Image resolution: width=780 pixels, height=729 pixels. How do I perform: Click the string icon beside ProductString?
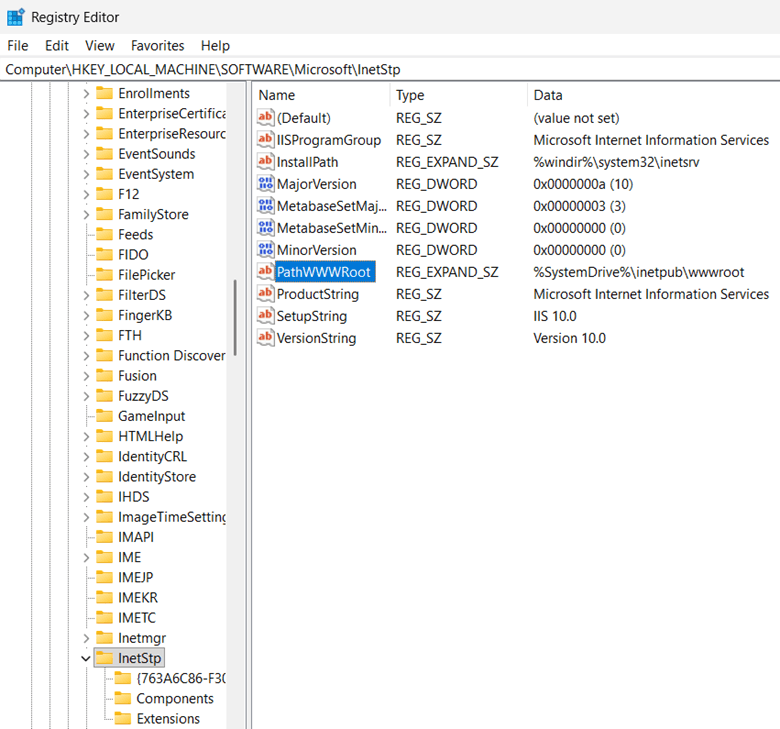[x=265, y=293]
